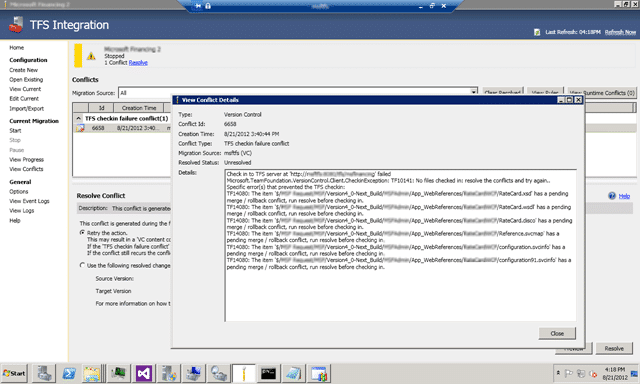Image resolution: width=640 pixels, height=384 pixels.
Task: Show hidden system tray icons
Action: tap(558, 373)
